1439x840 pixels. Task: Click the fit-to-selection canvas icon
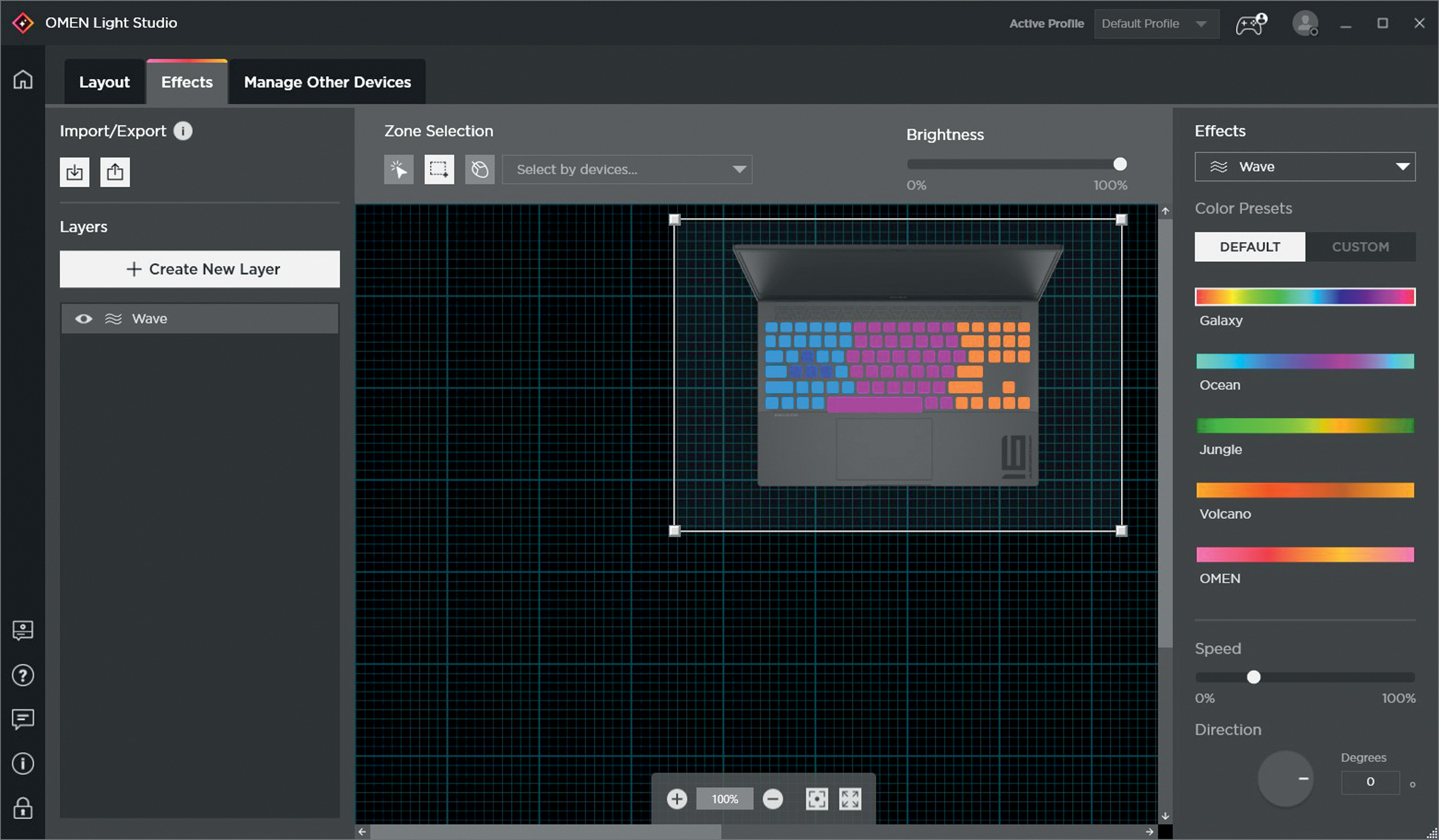click(x=817, y=799)
